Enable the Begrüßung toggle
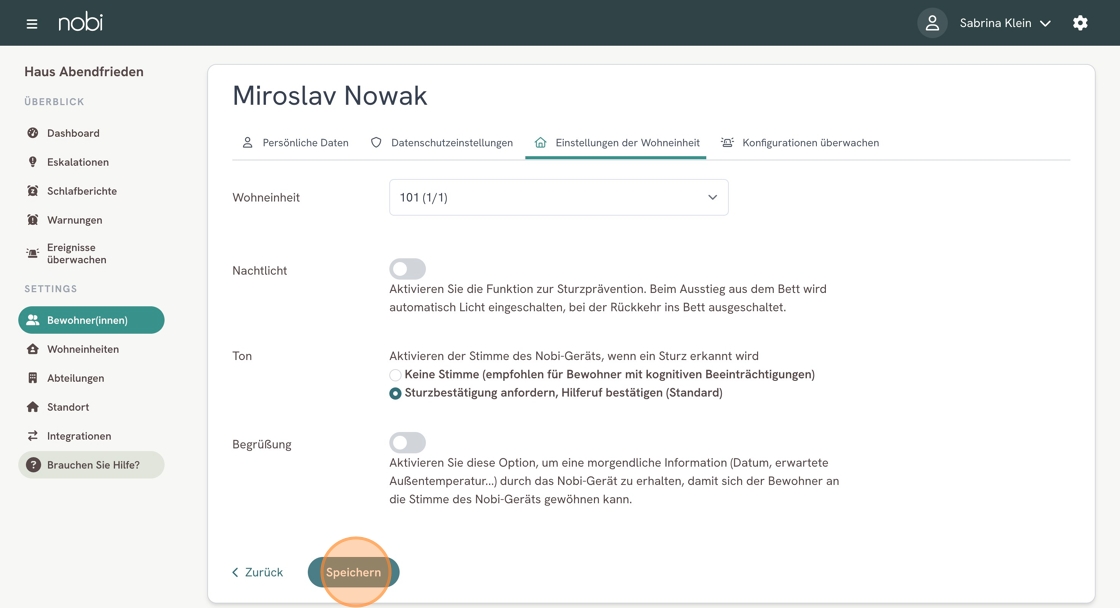The width and height of the screenshot is (1120, 608). 407,443
